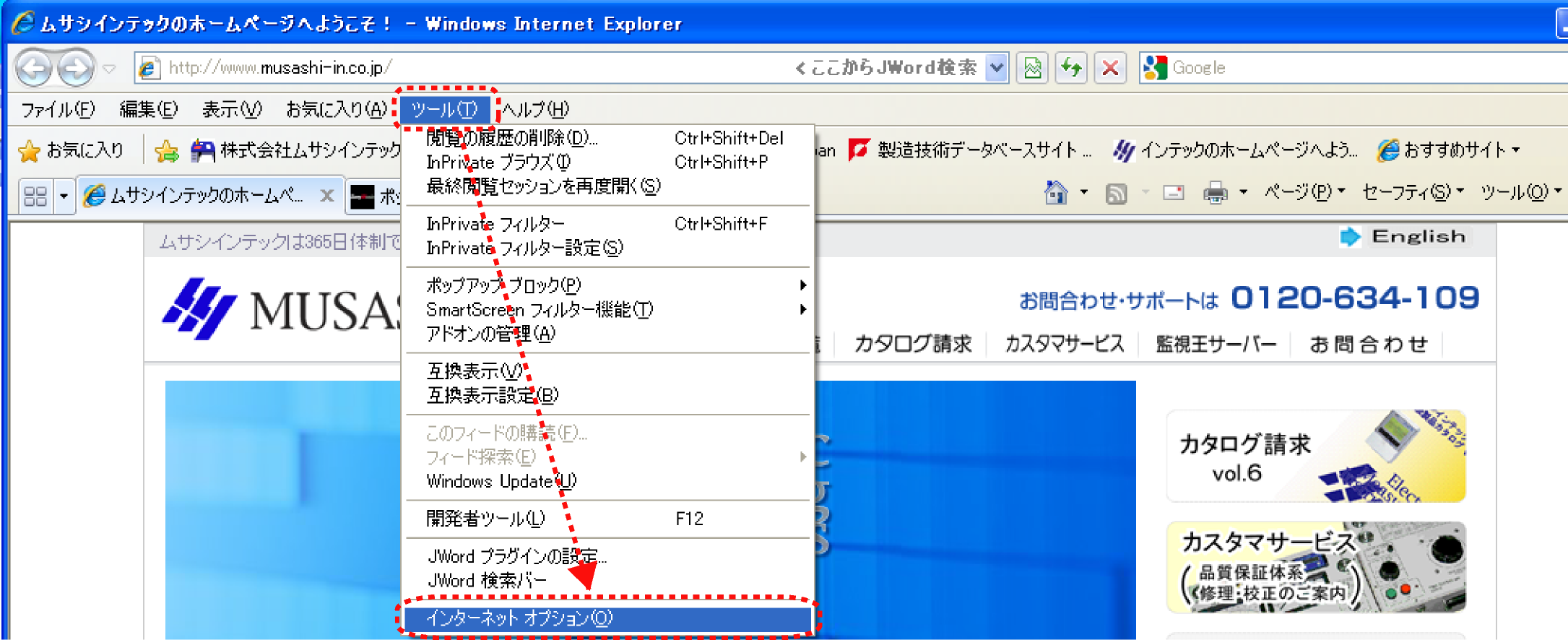
Task: Click the Internet Explorer title bar icon
Action: pyautogui.click(x=23, y=23)
